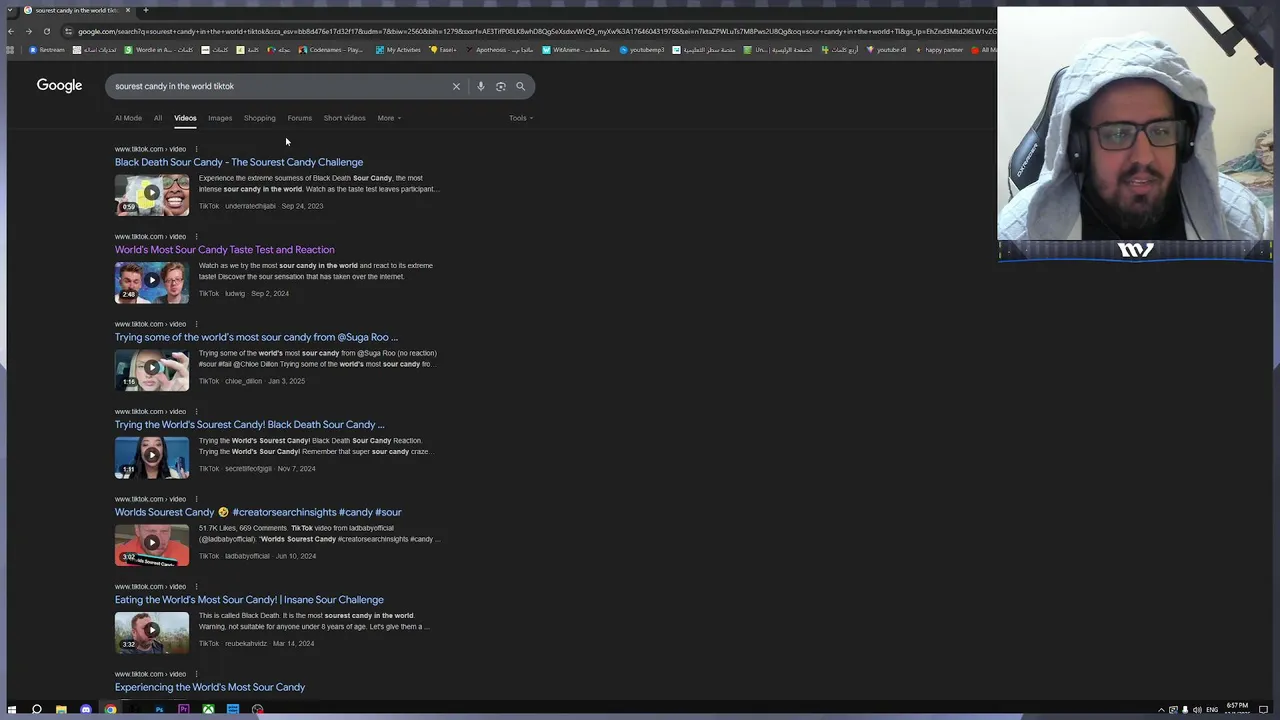Open 'Black Death Sour Candy - The Sourest Candy Challenge' link
The image size is (1280, 720).
239,162
